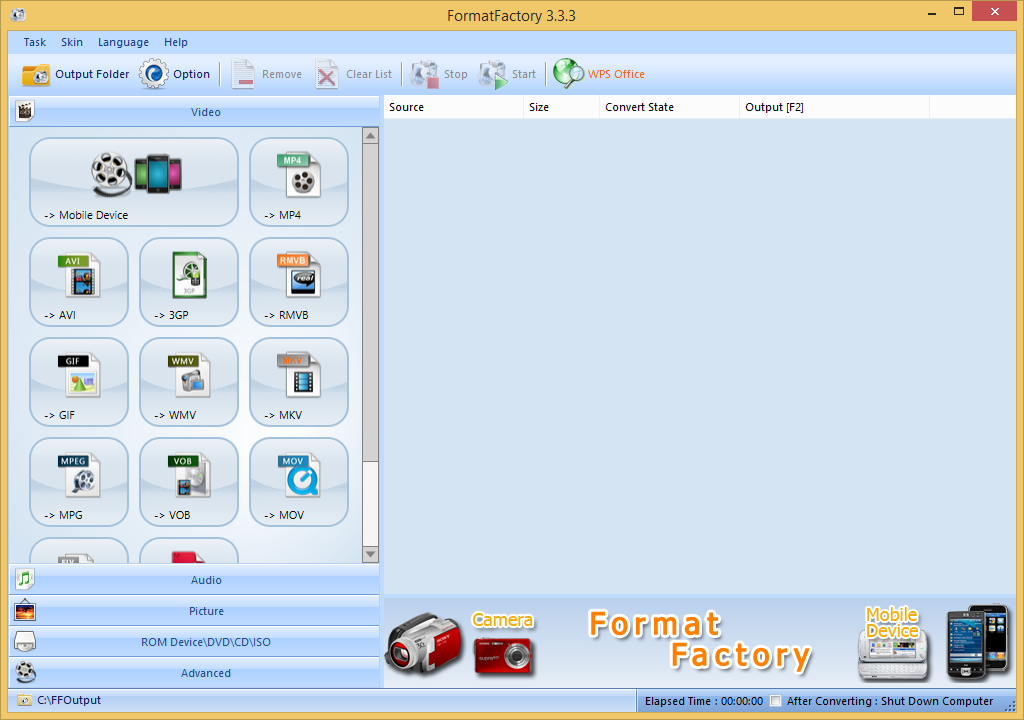Open the Language menu

pyautogui.click(x=123, y=42)
